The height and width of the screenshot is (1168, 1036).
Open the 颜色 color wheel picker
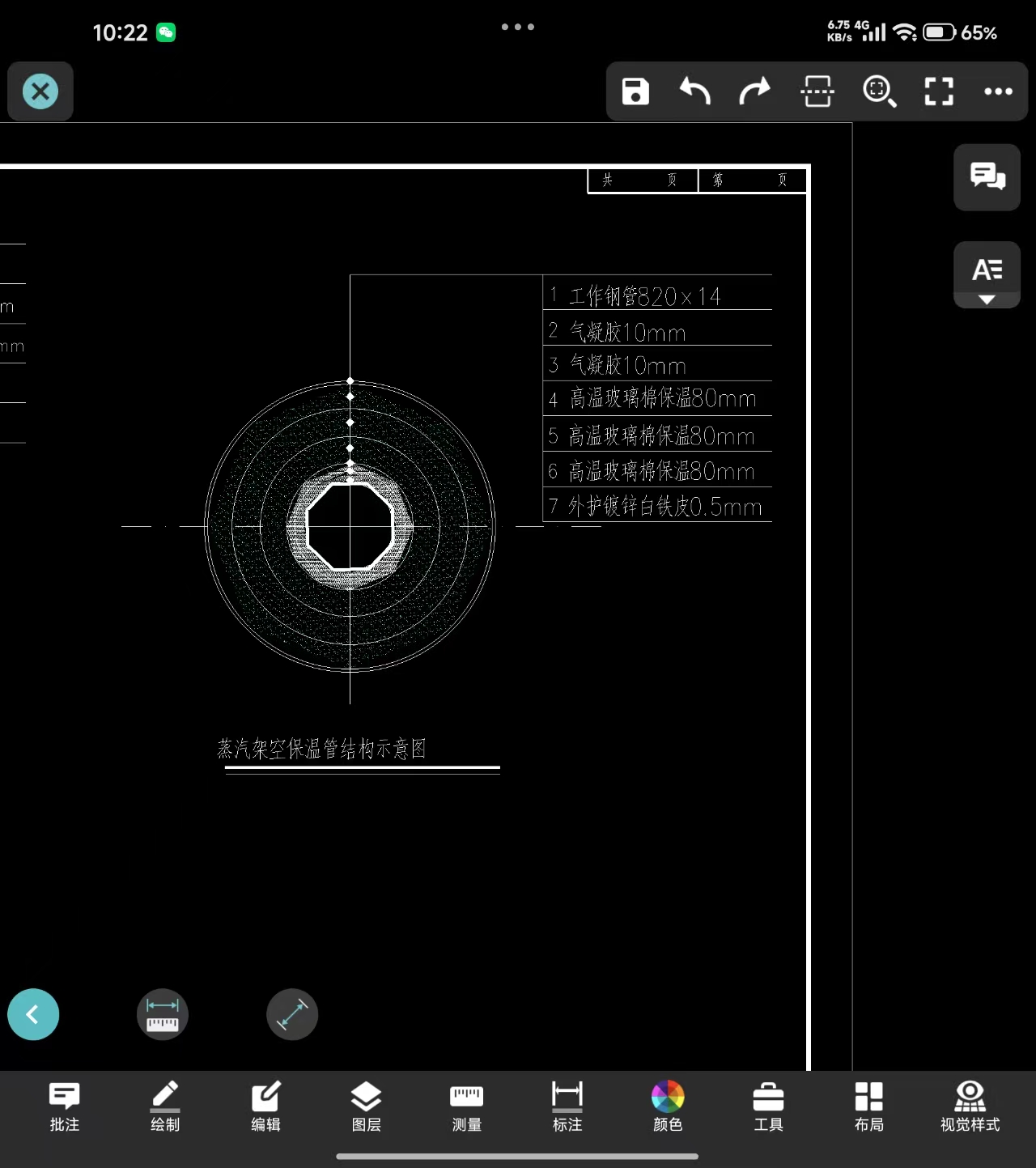pyautogui.click(x=668, y=1106)
